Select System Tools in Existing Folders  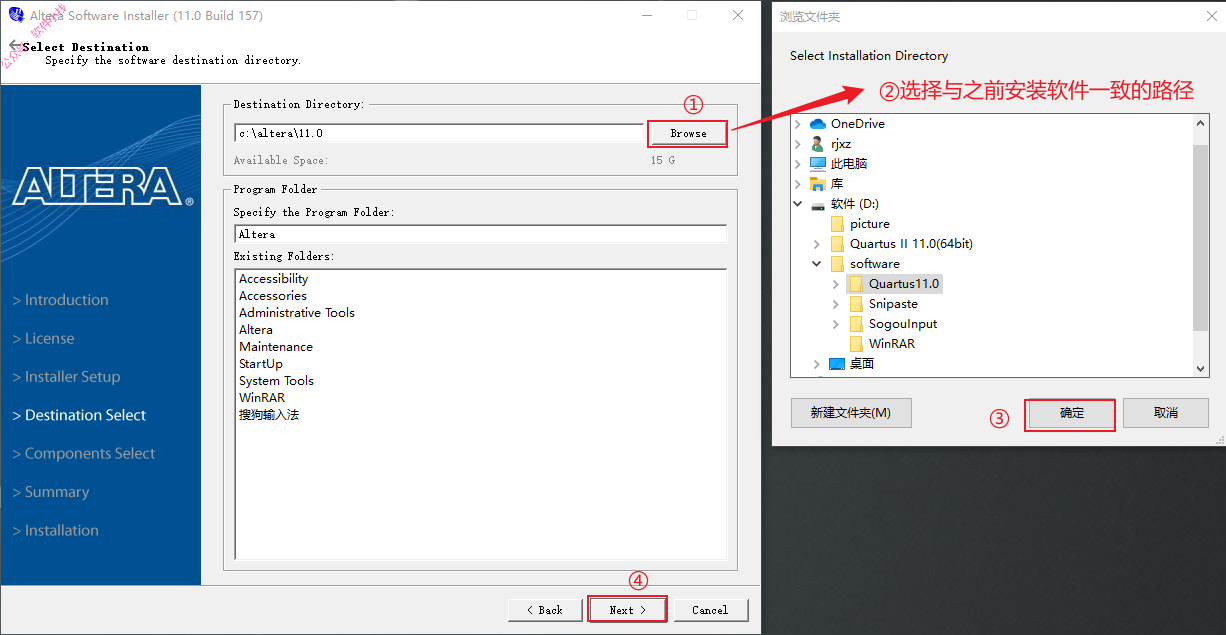(277, 381)
